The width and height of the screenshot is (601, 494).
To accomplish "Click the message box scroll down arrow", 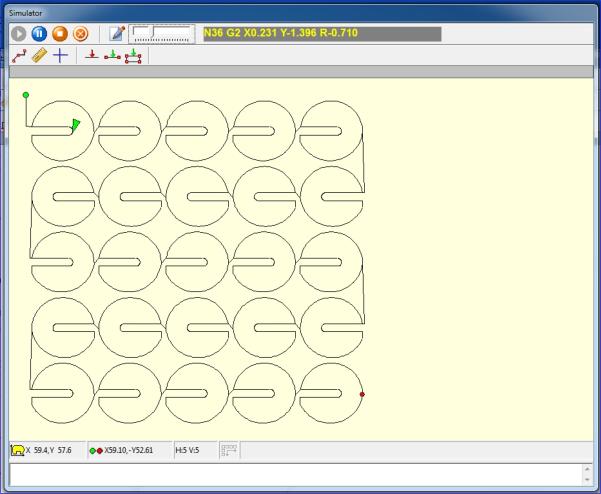I will point(587,480).
